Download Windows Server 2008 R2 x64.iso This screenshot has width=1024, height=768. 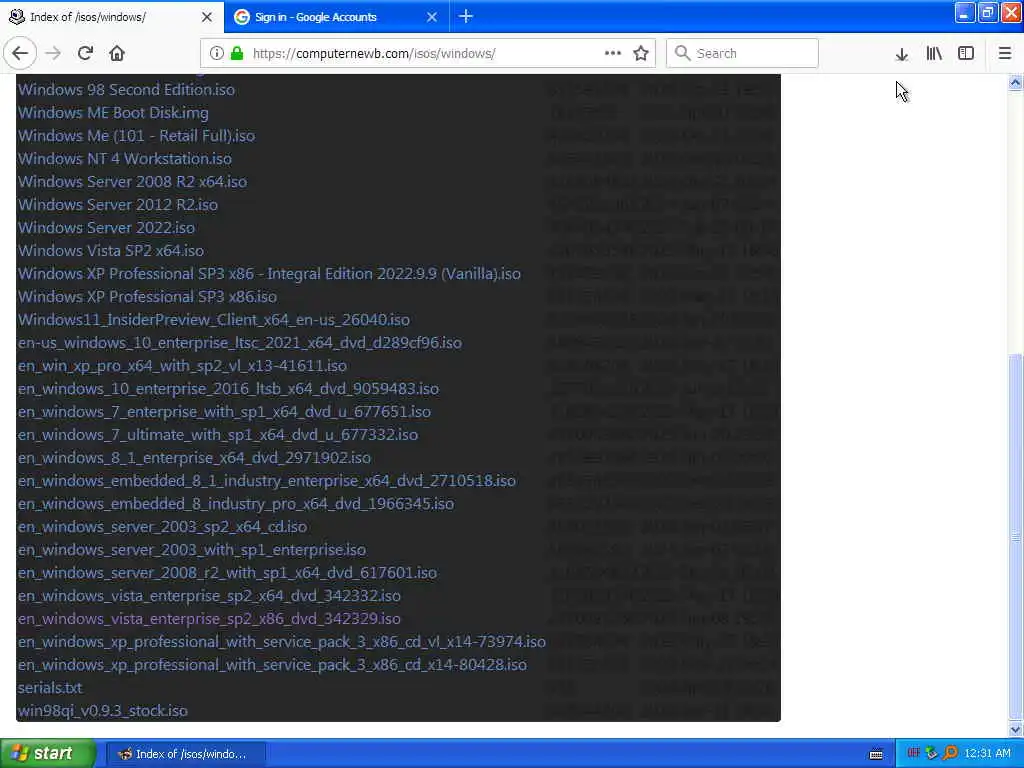coord(133,182)
